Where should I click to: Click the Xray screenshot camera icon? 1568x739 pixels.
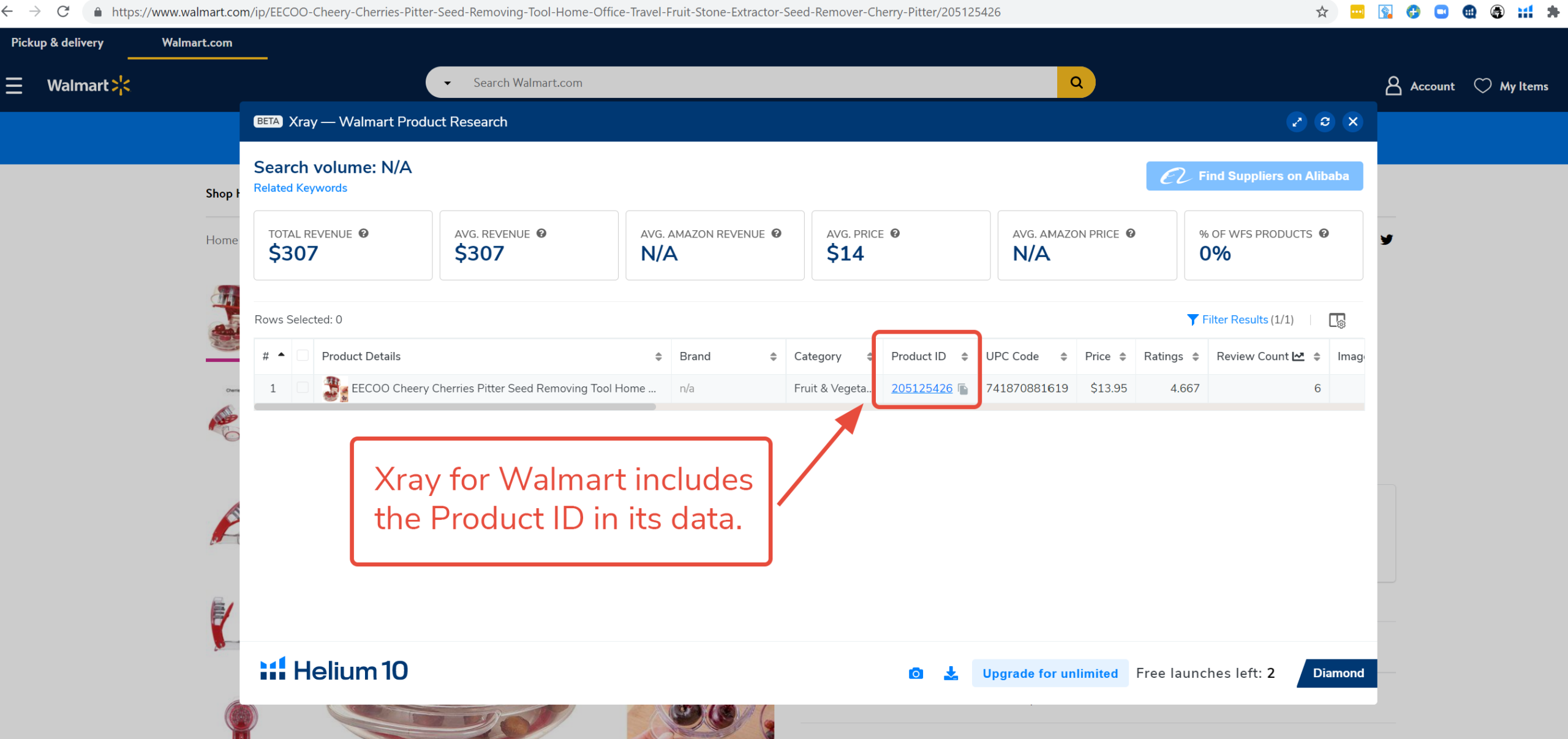[916, 673]
